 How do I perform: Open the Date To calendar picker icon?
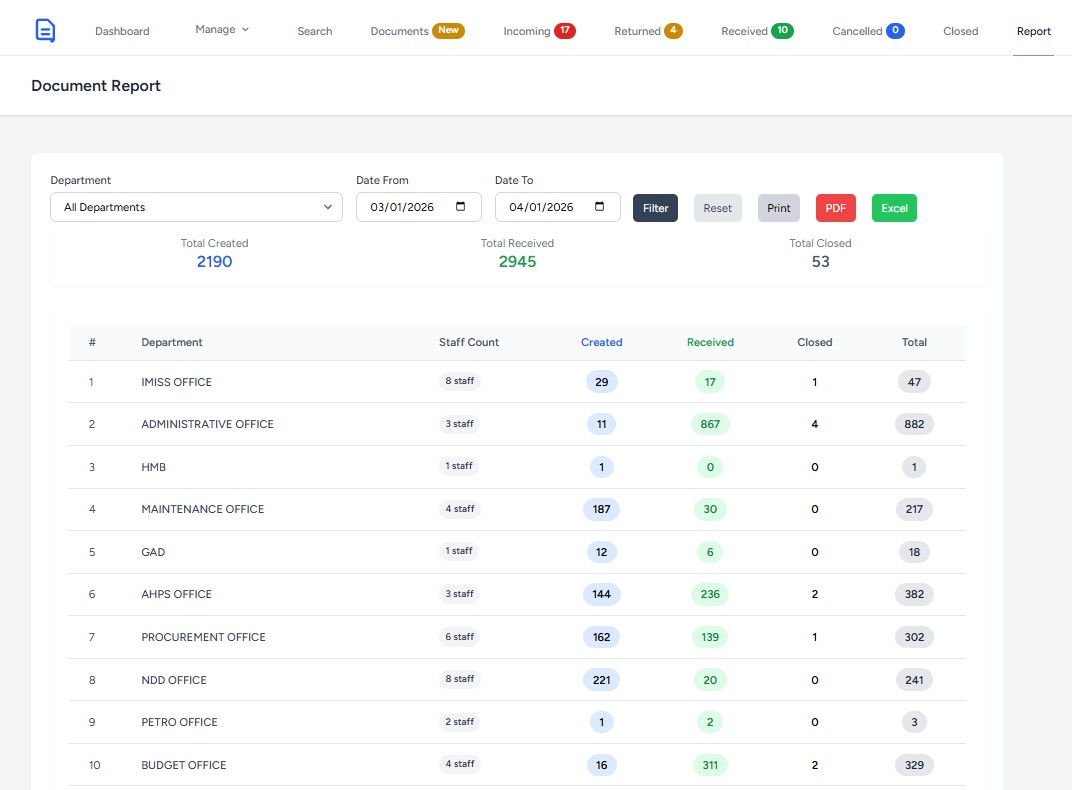(x=600, y=206)
